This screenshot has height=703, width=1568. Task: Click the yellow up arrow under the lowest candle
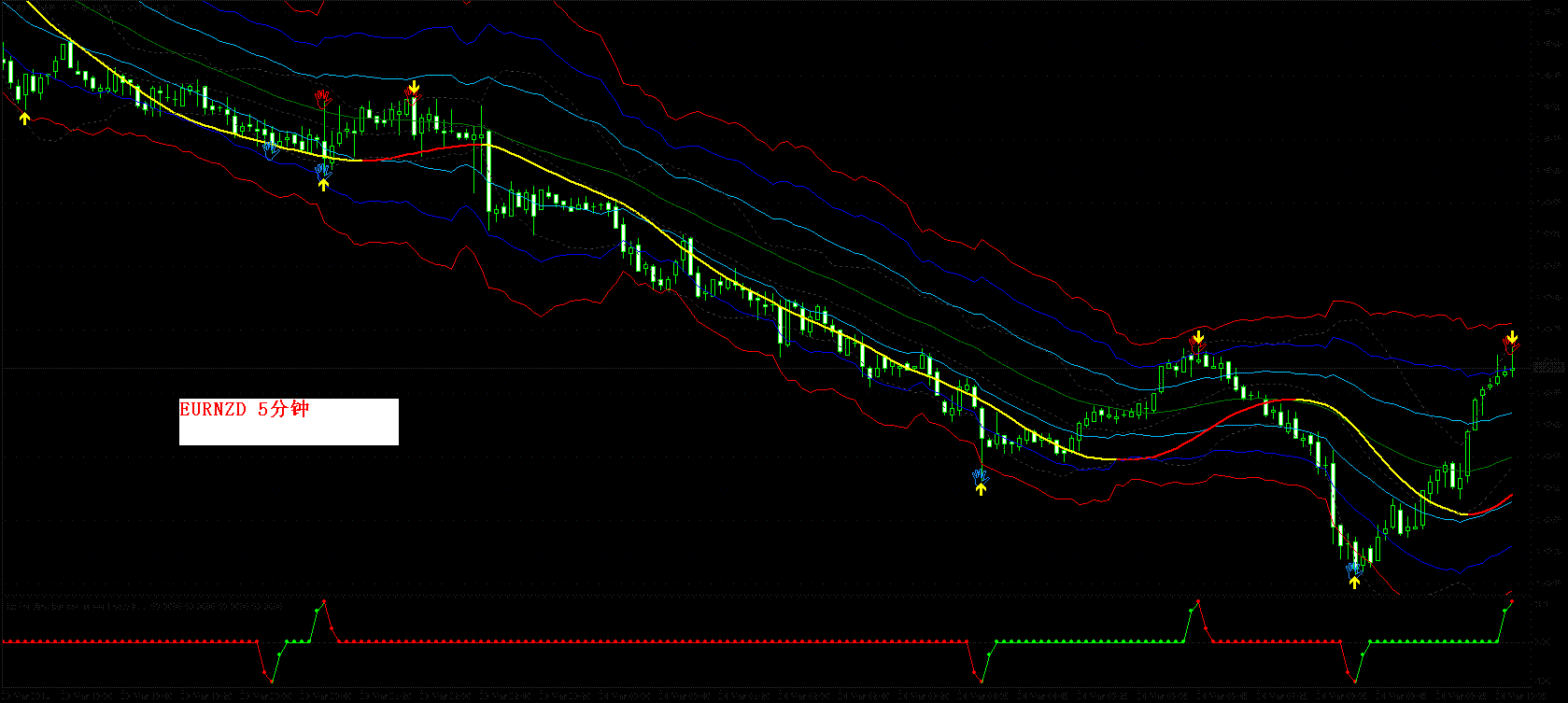[1354, 583]
